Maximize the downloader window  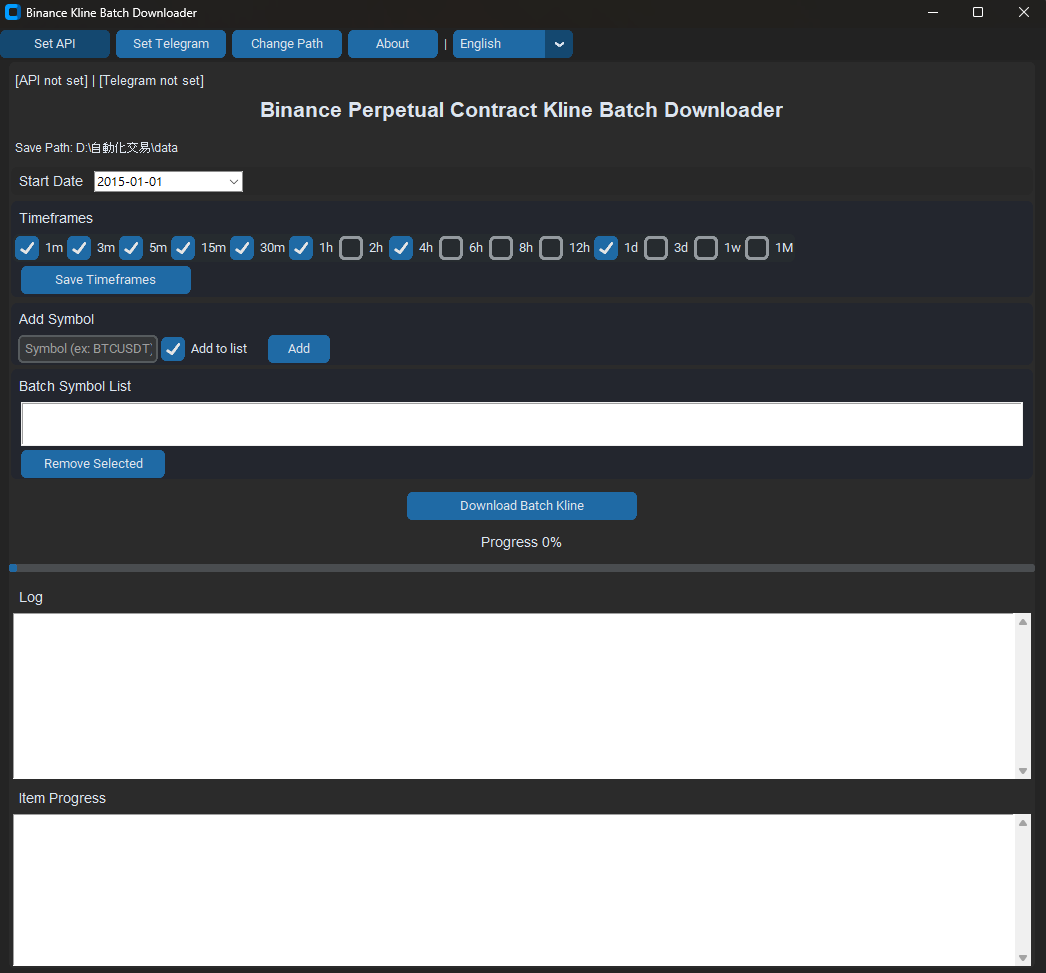(978, 13)
